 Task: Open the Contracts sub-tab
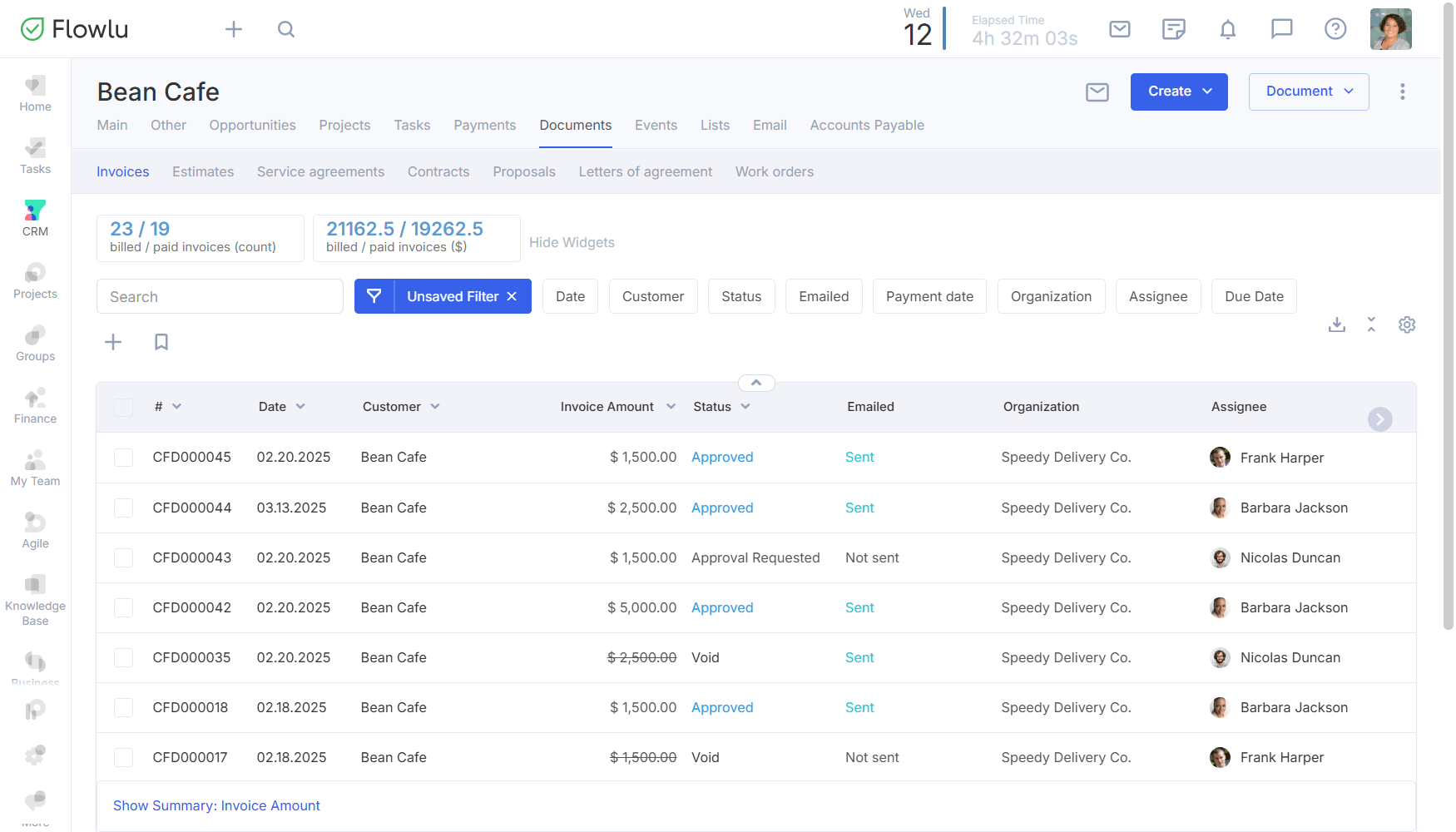438,171
